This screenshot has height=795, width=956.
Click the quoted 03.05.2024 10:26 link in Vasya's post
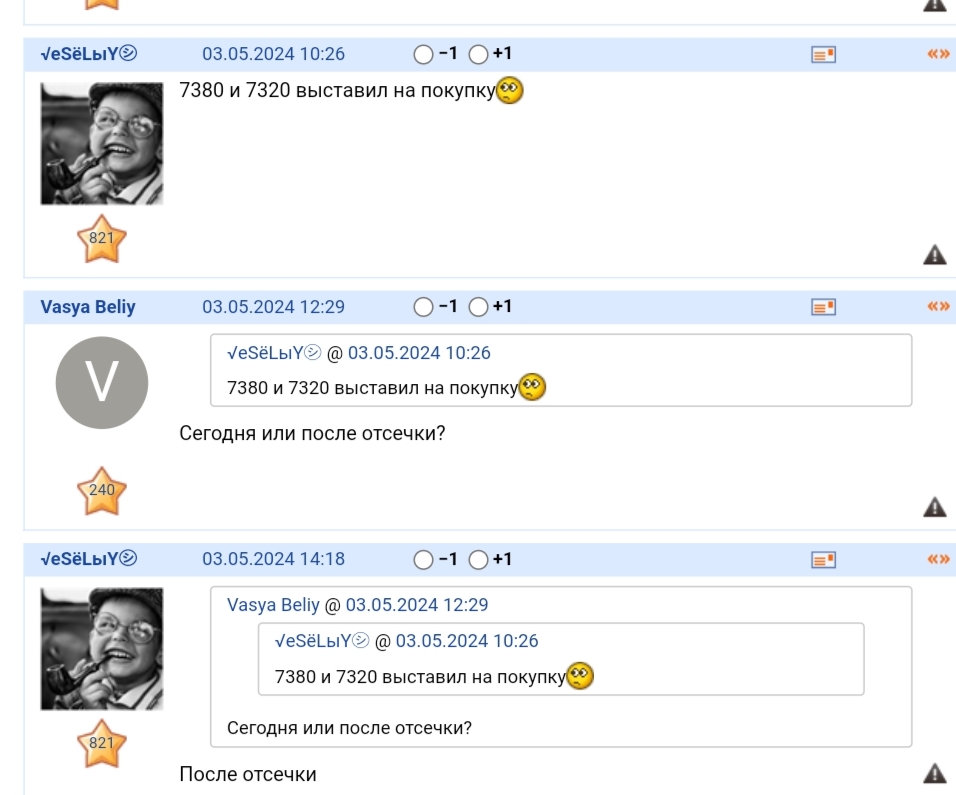(x=419, y=353)
